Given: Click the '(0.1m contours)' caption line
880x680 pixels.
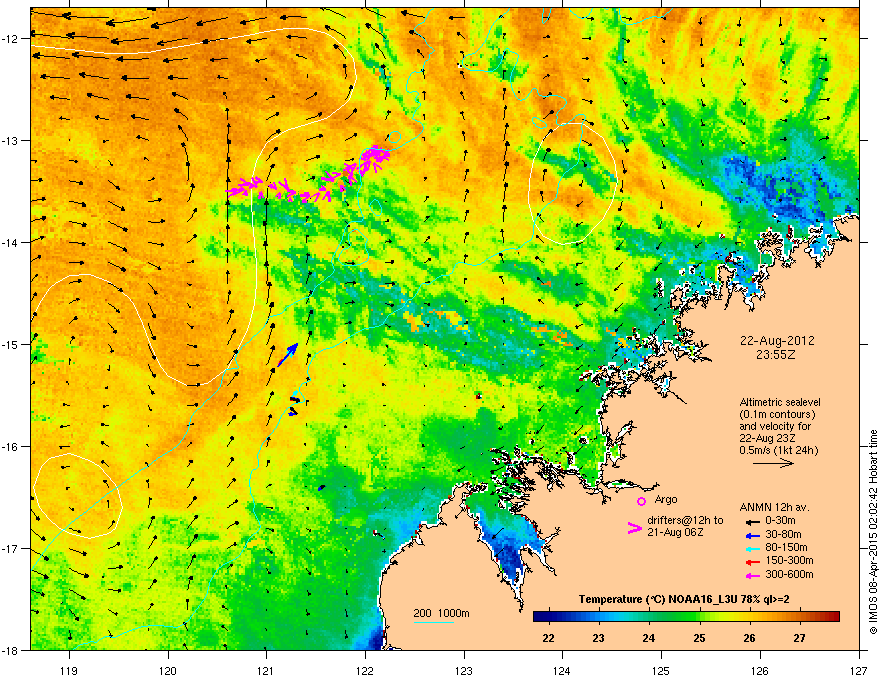Looking at the screenshot, I should coord(777,415).
